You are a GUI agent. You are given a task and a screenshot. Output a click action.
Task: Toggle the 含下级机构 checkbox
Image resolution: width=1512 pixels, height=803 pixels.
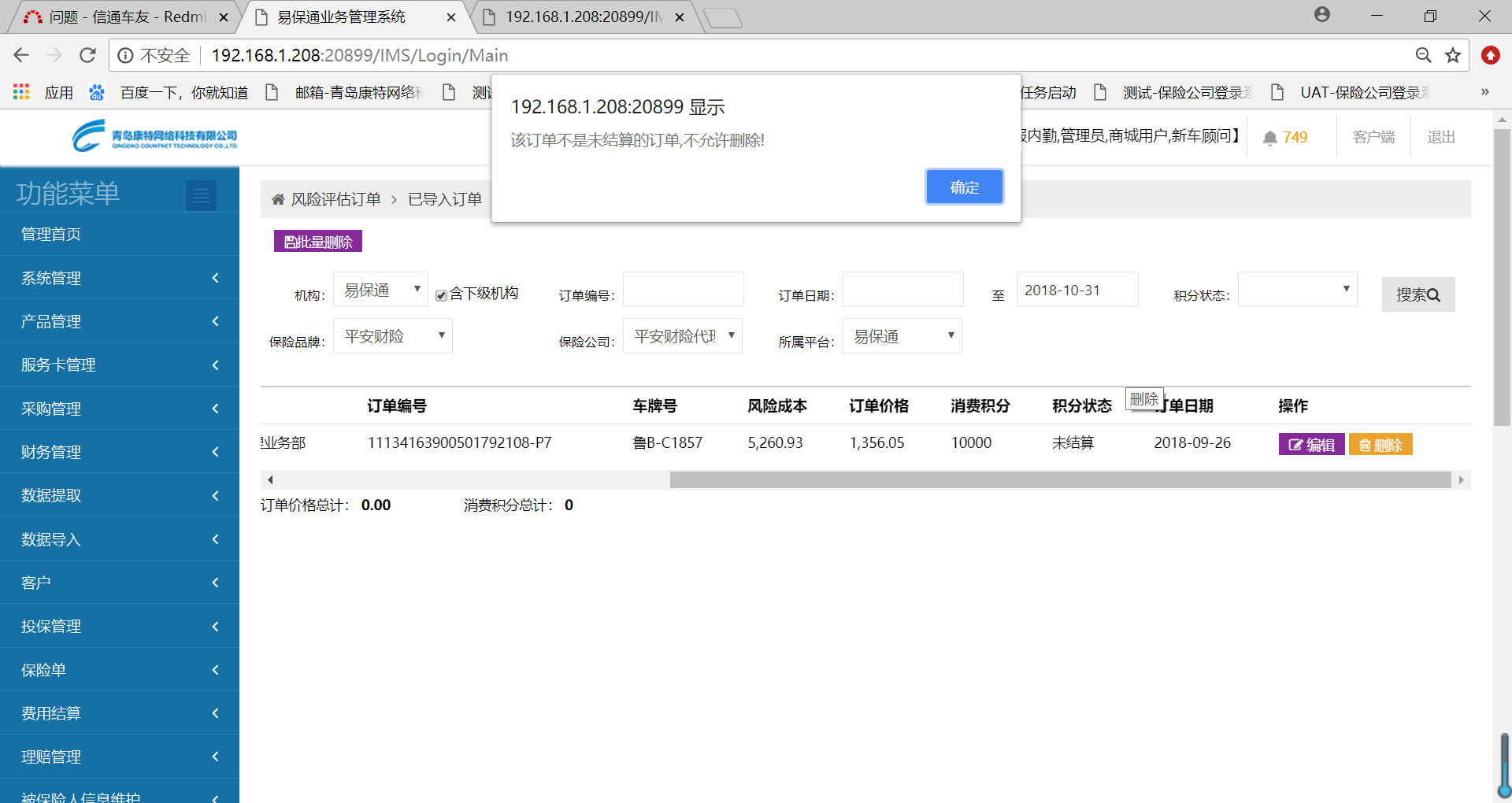442,295
